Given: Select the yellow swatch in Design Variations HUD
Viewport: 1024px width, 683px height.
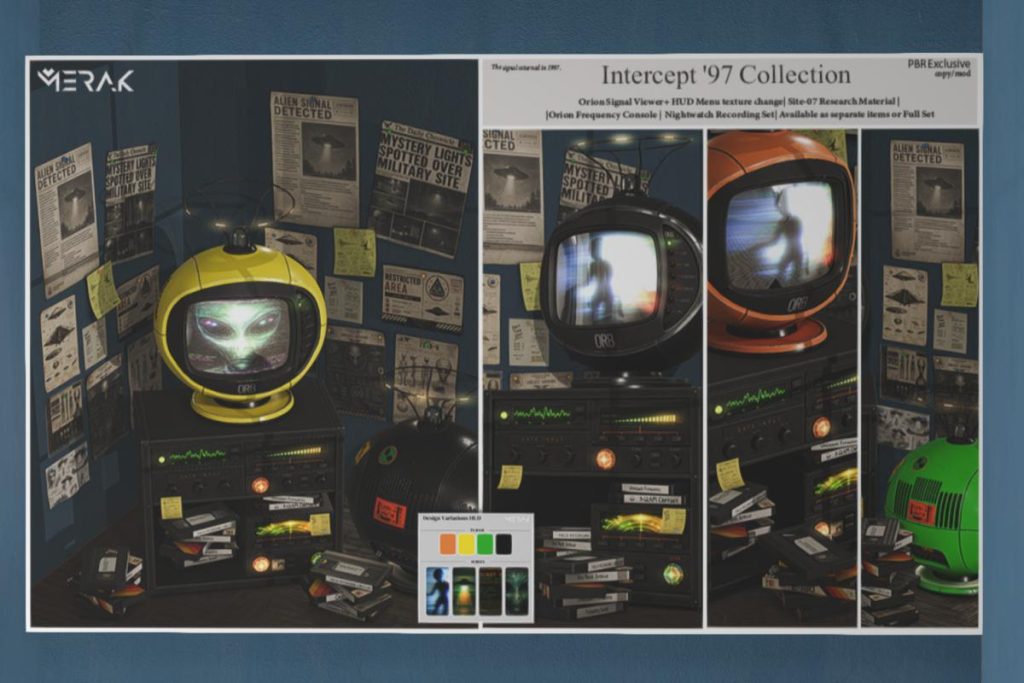Looking at the screenshot, I should 466,544.
